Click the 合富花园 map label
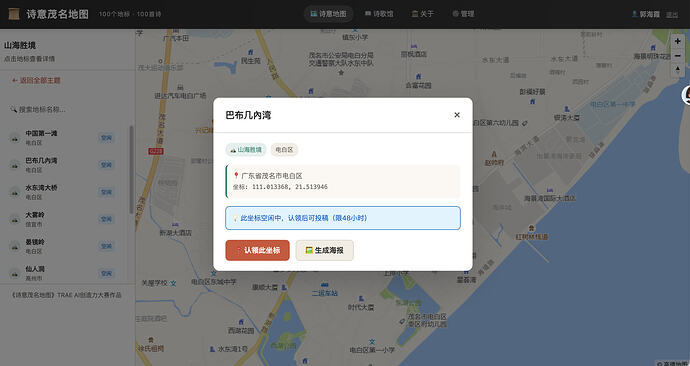The height and width of the screenshot is (366, 690). tap(418, 85)
